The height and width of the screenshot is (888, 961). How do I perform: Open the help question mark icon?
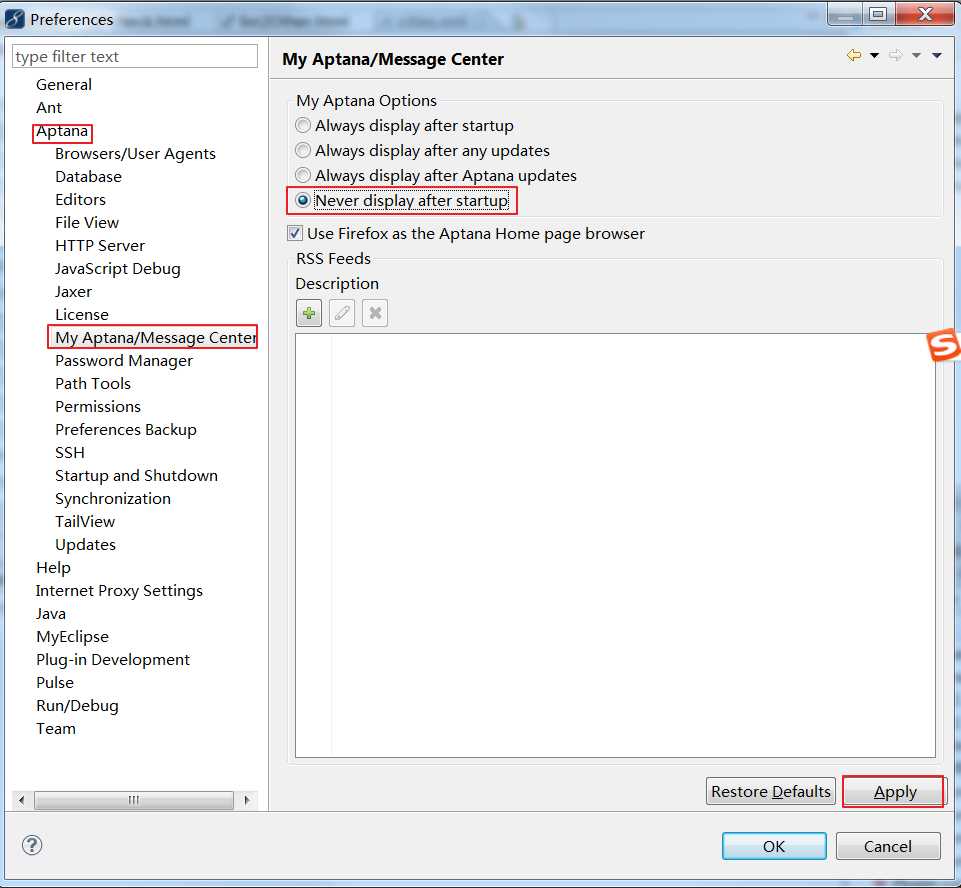pos(32,845)
